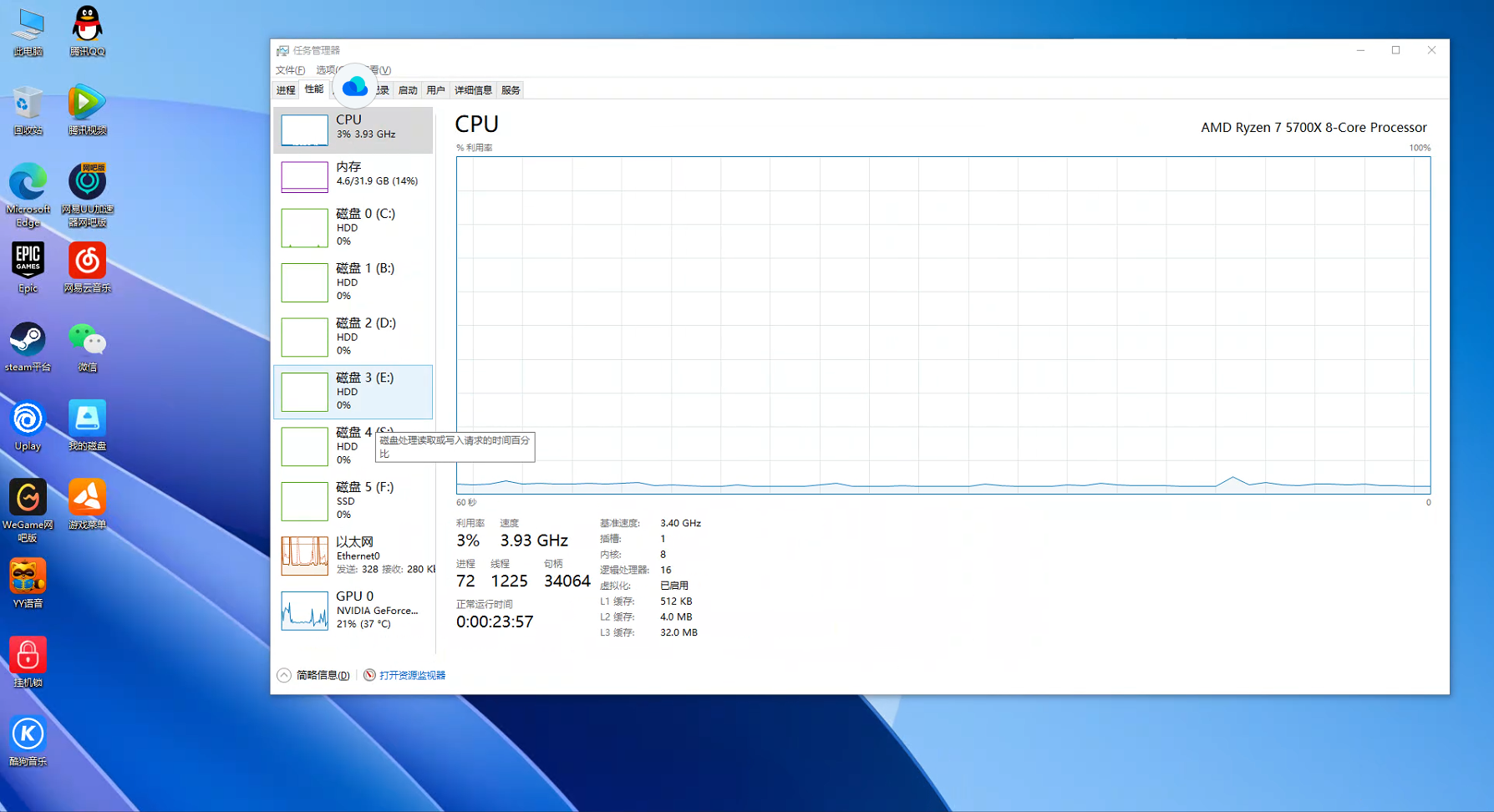Image resolution: width=1494 pixels, height=812 pixels.
Task: Select 磁盘 0 (C:) in the sidebar
Action: pos(353,227)
